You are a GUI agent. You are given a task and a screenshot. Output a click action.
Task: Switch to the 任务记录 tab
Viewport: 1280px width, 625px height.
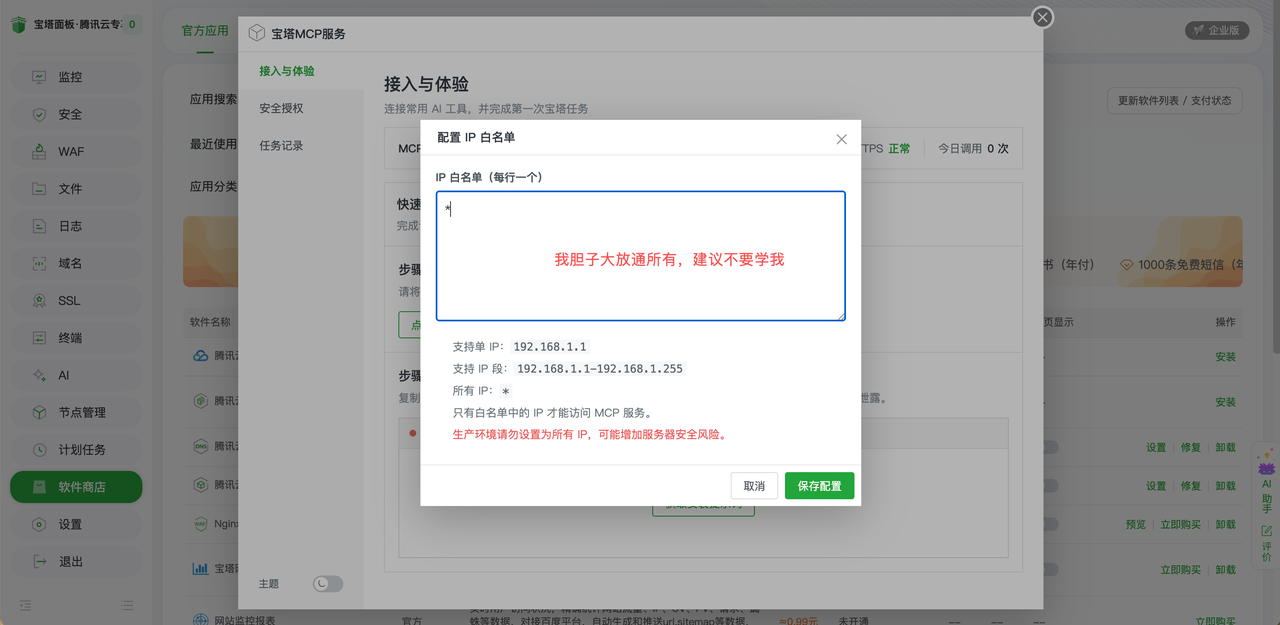281,145
